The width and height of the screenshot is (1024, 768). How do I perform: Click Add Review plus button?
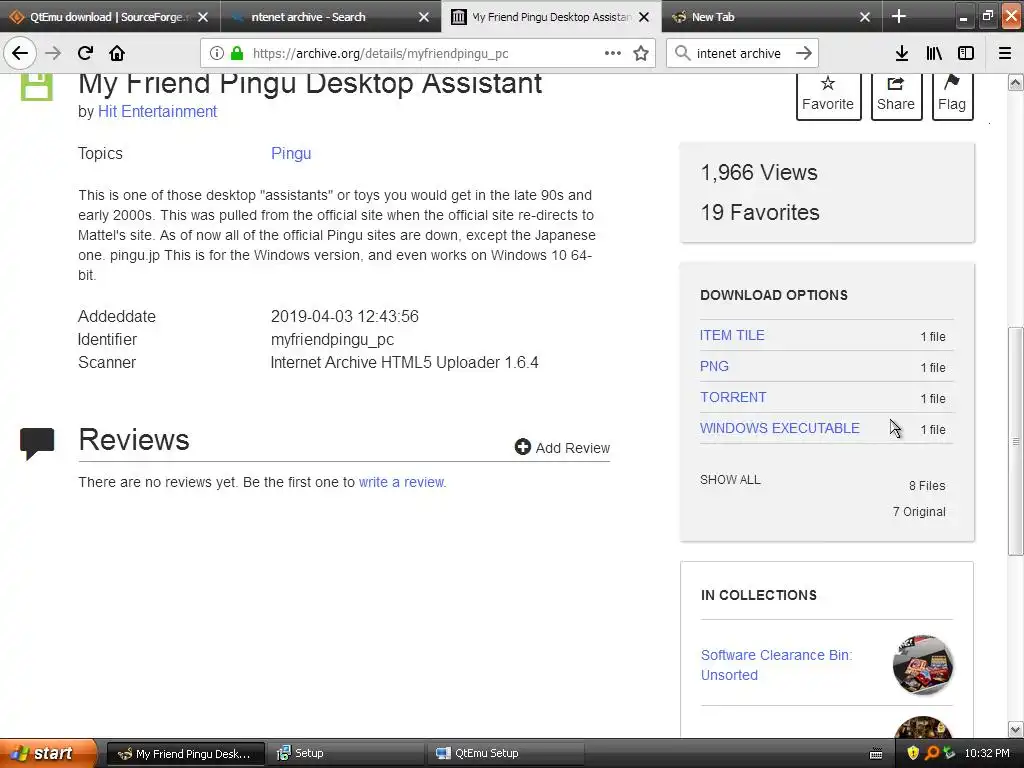pos(562,447)
